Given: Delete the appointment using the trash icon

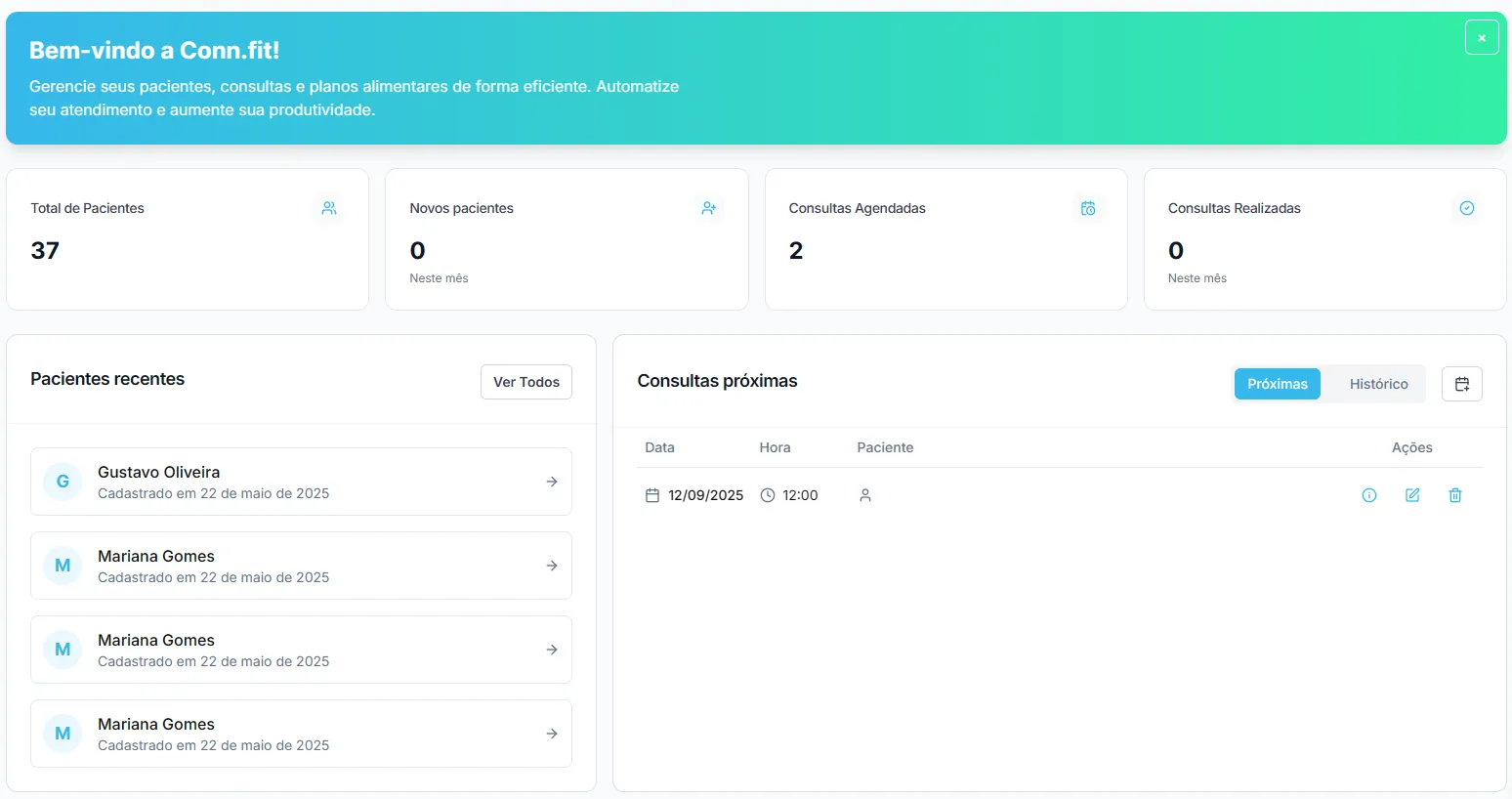Looking at the screenshot, I should 1454,495.
